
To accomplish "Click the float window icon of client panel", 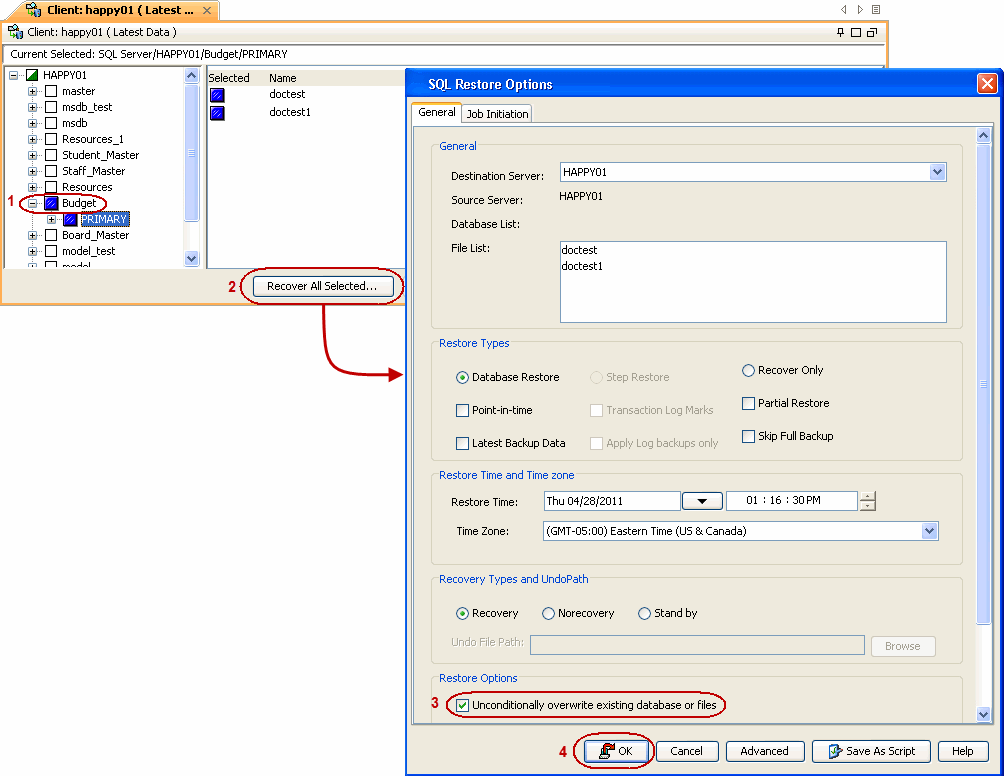I will point(871,32).
